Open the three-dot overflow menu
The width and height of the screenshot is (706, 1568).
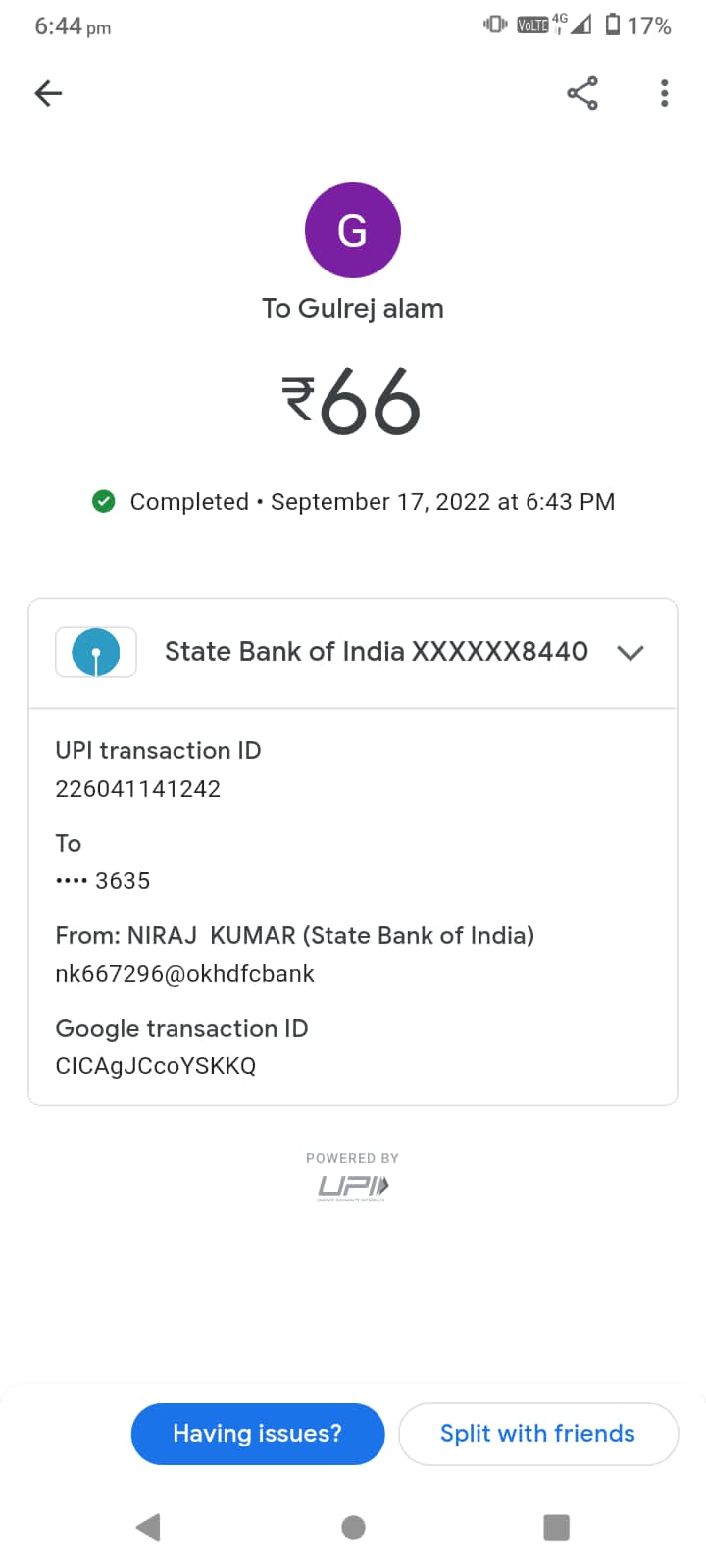coord(664,93)
